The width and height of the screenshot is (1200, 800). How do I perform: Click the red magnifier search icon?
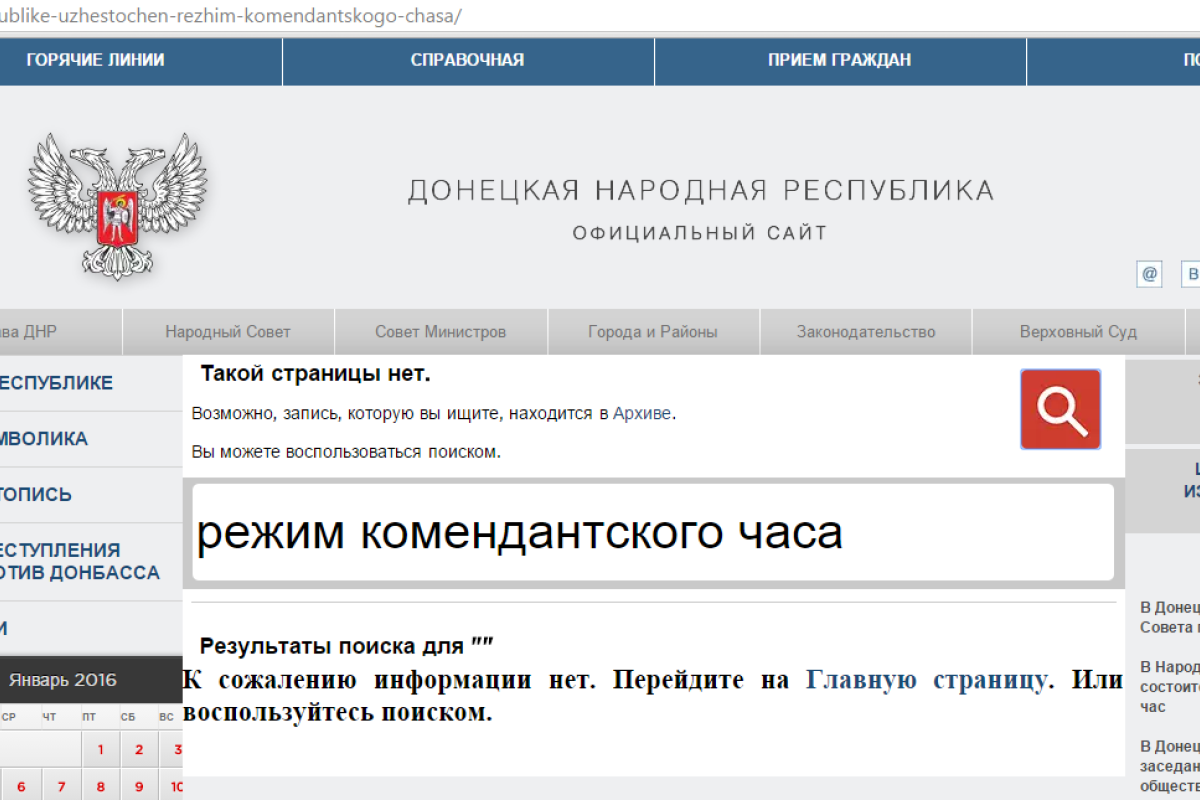[x=1060, y=409]
